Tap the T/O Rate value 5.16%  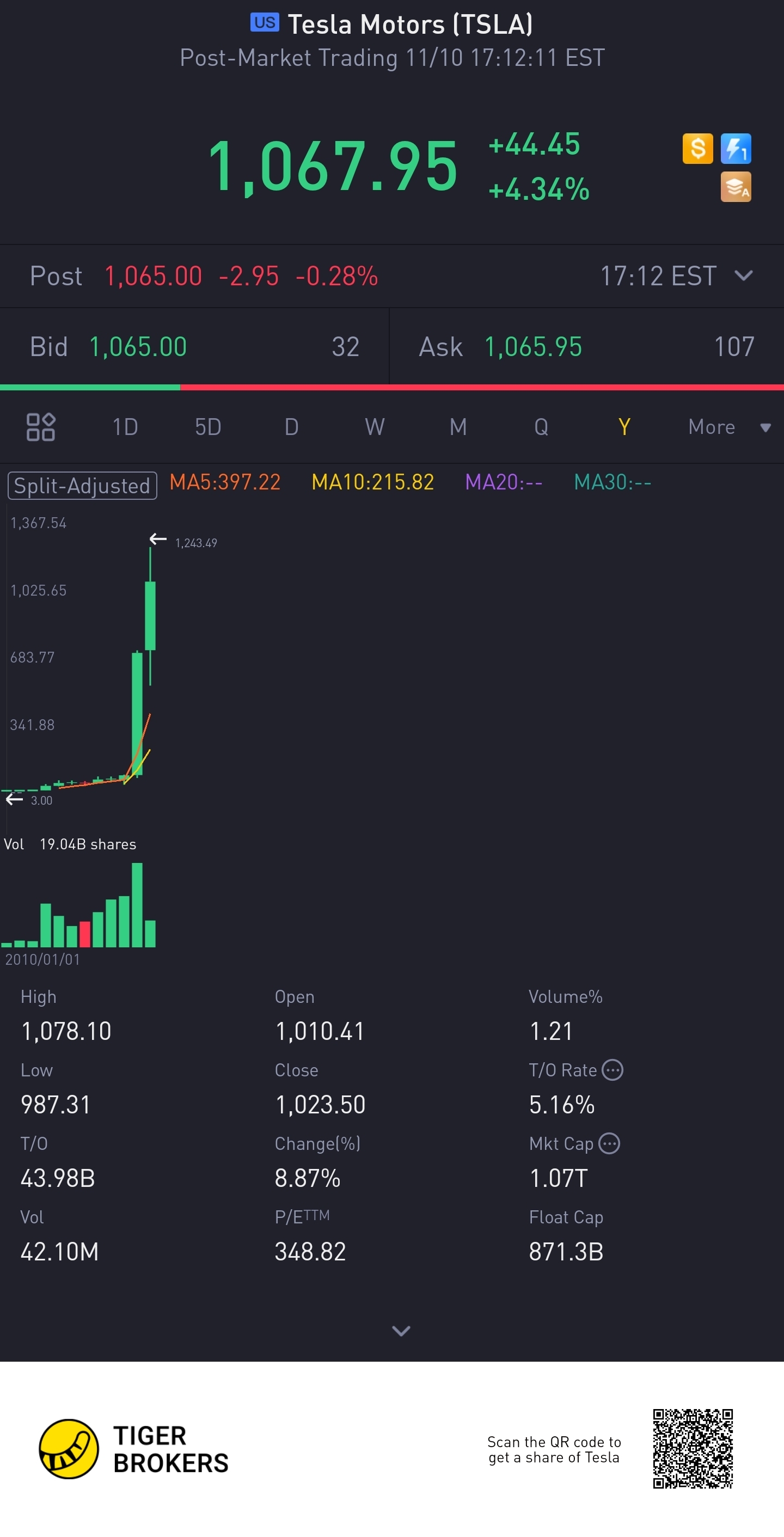(562, 1104)
